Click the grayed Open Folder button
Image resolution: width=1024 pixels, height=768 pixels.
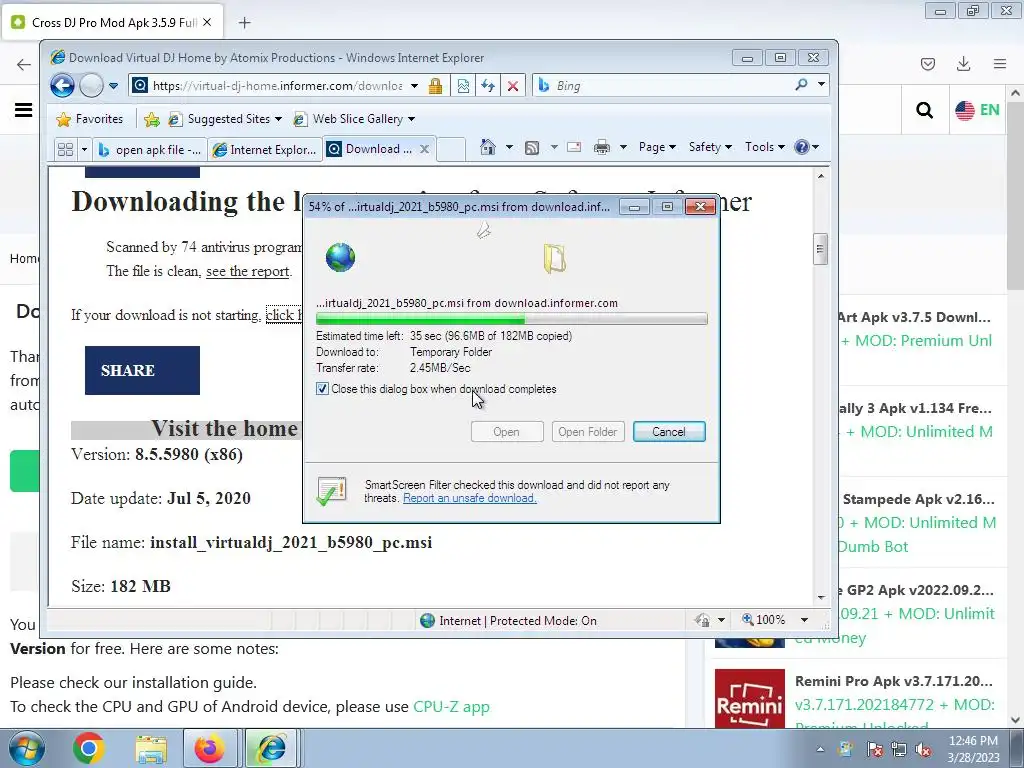point(588,432)
